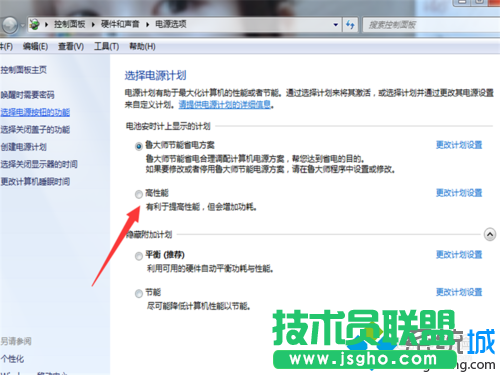This screenshot has height=375, width=500.
Task: Open the power plan details info link
Action: (225, 105)
